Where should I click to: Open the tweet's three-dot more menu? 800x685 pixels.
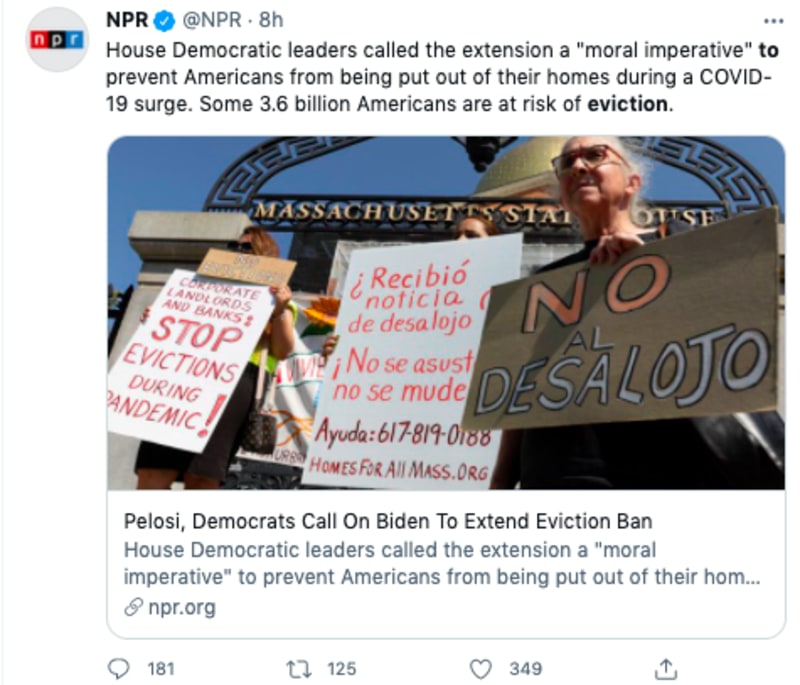tap(774, 20)
